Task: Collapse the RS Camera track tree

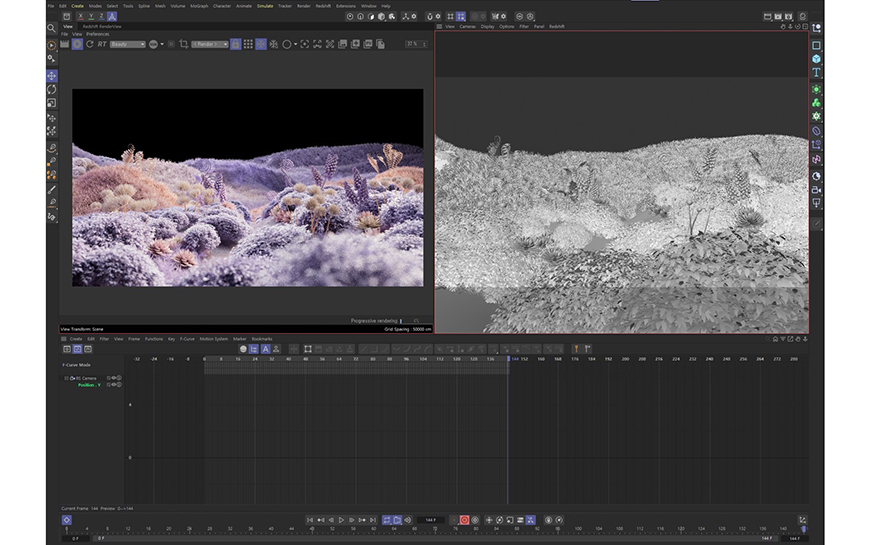Action: coord(67,379)
